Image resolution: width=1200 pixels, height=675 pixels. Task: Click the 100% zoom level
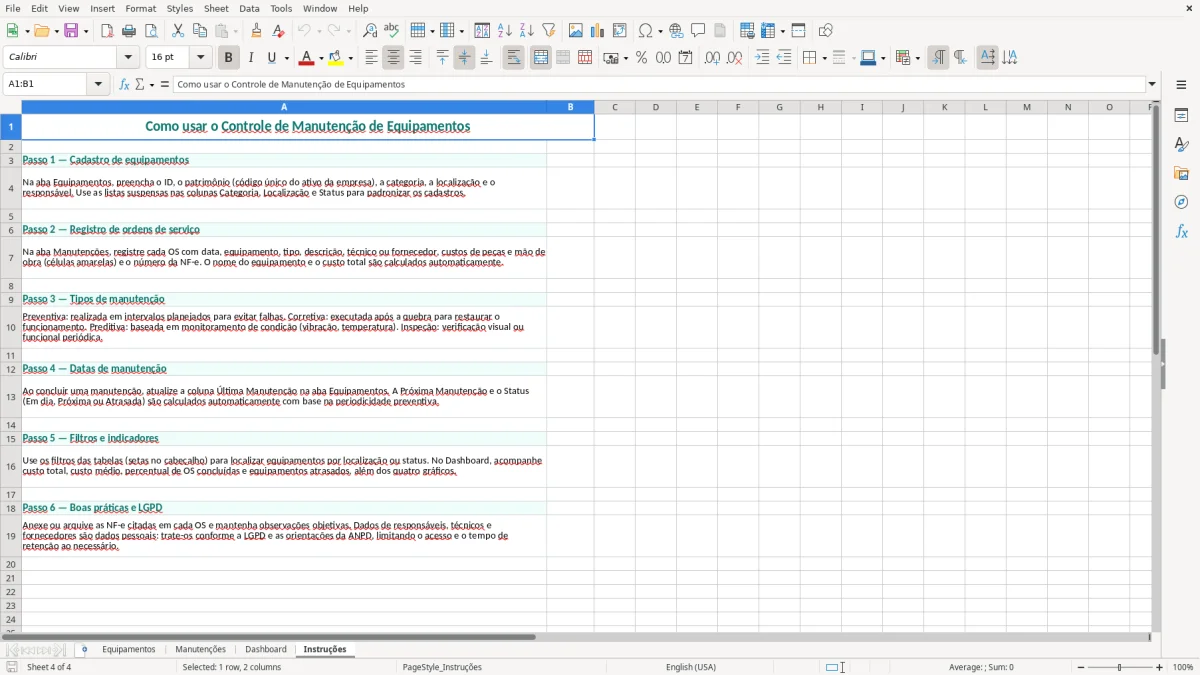pyautogui.click(x=1183, y=667)
